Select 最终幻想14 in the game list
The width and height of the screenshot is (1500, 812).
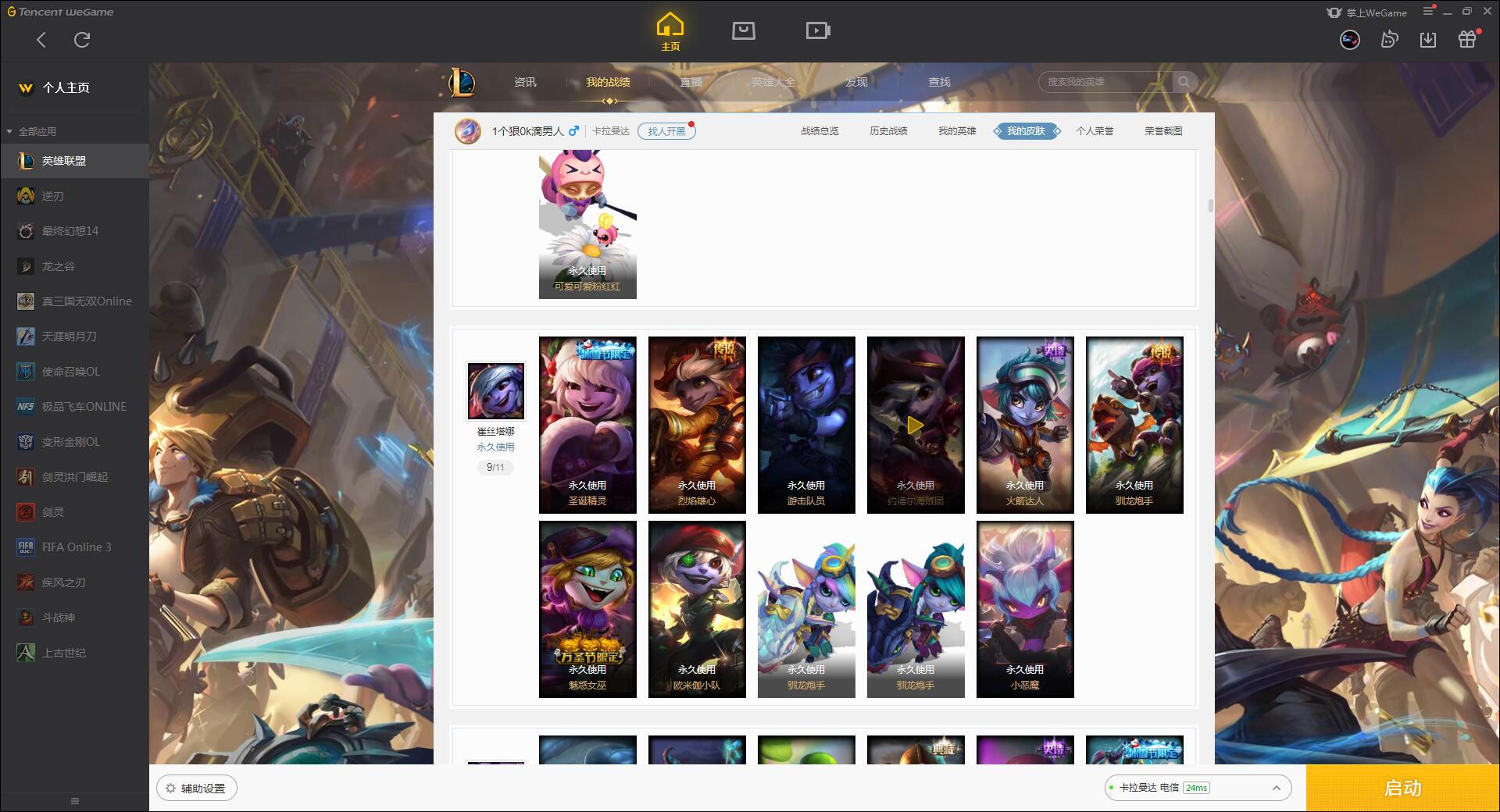coord(74,231)
